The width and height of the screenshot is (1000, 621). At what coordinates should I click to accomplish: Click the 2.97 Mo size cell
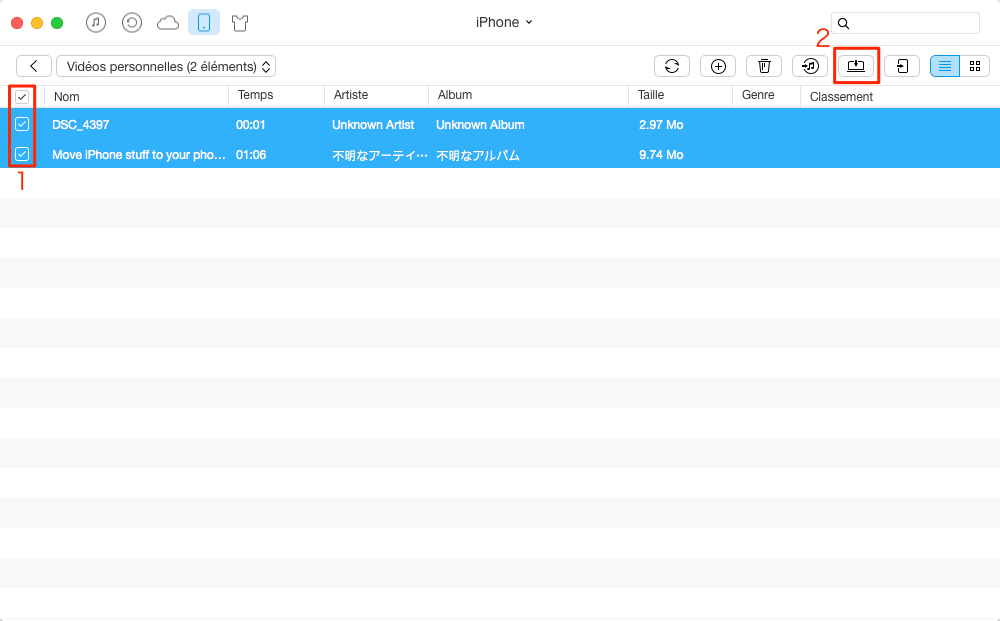click(x=661, y=125)
